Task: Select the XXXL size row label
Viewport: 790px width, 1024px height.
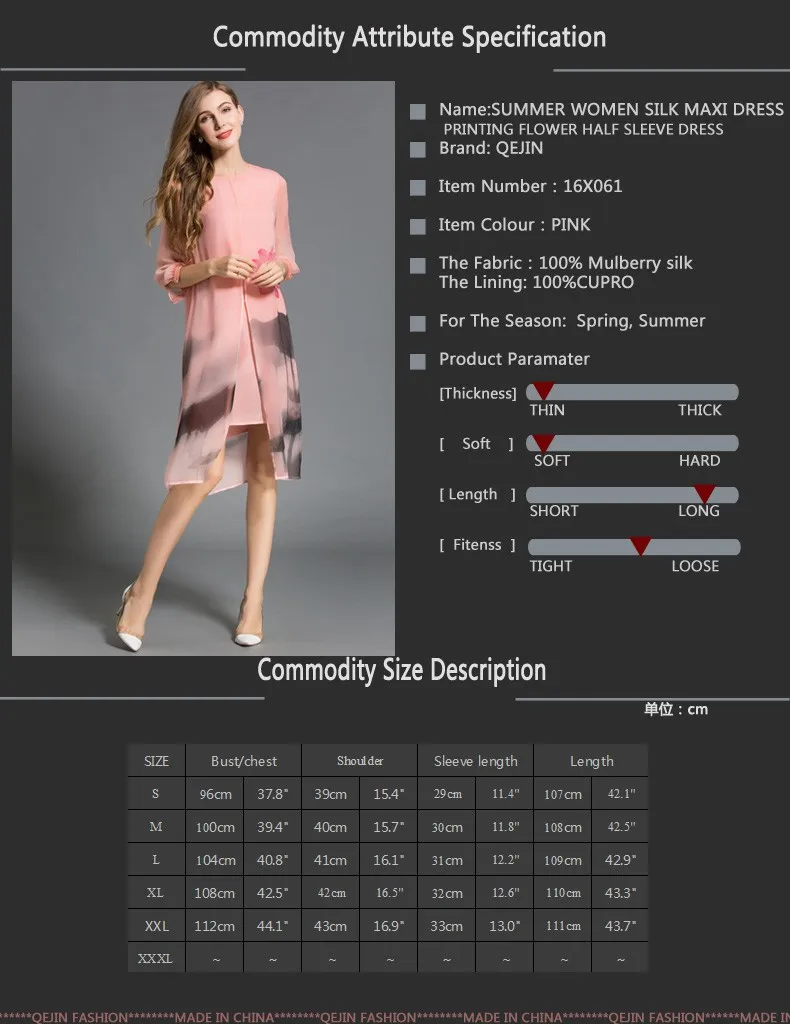Action: coord(155,958)
